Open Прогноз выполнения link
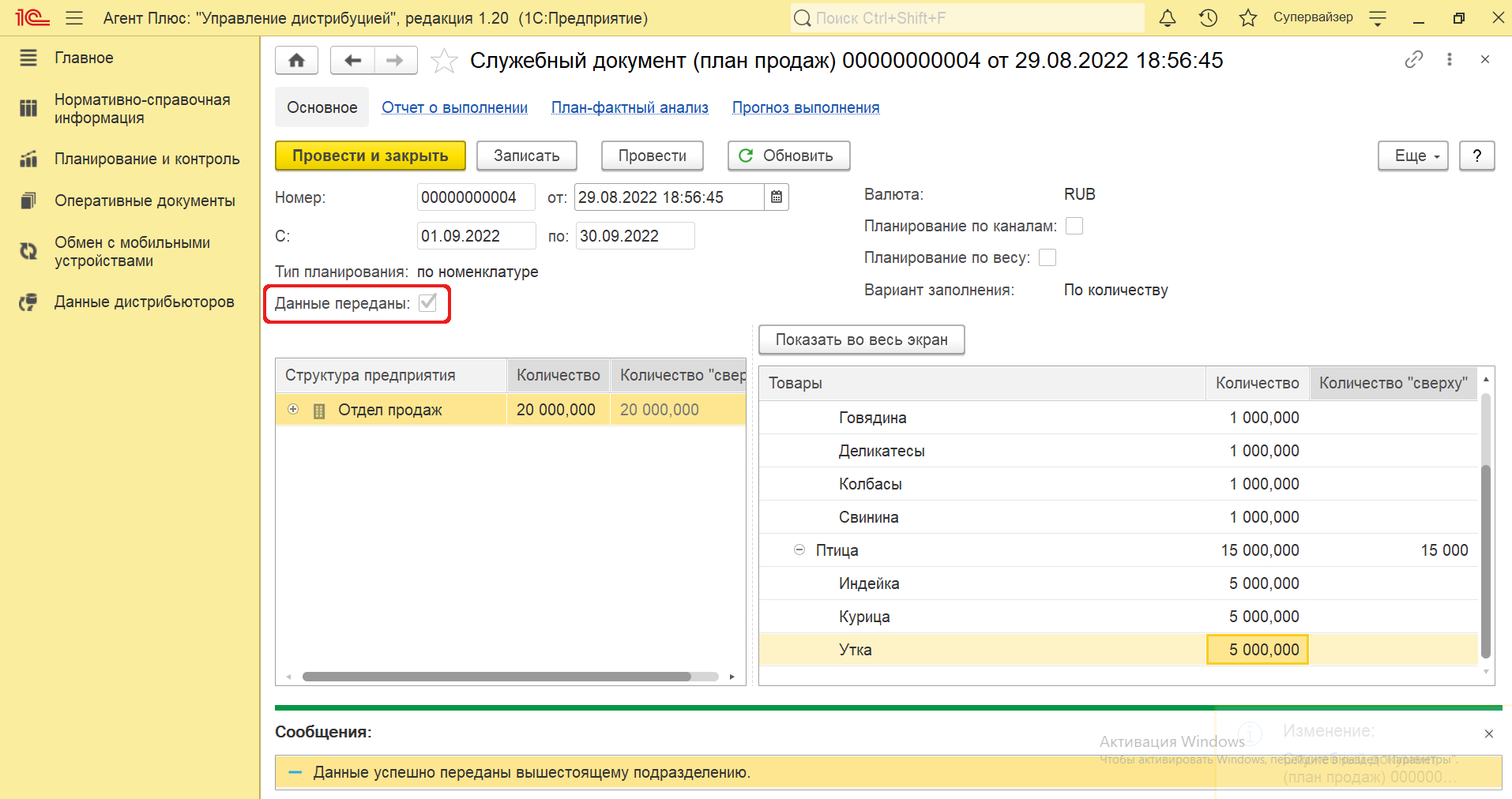The width and height of the screenshot is (1512, 799). (x=806, y=107)
